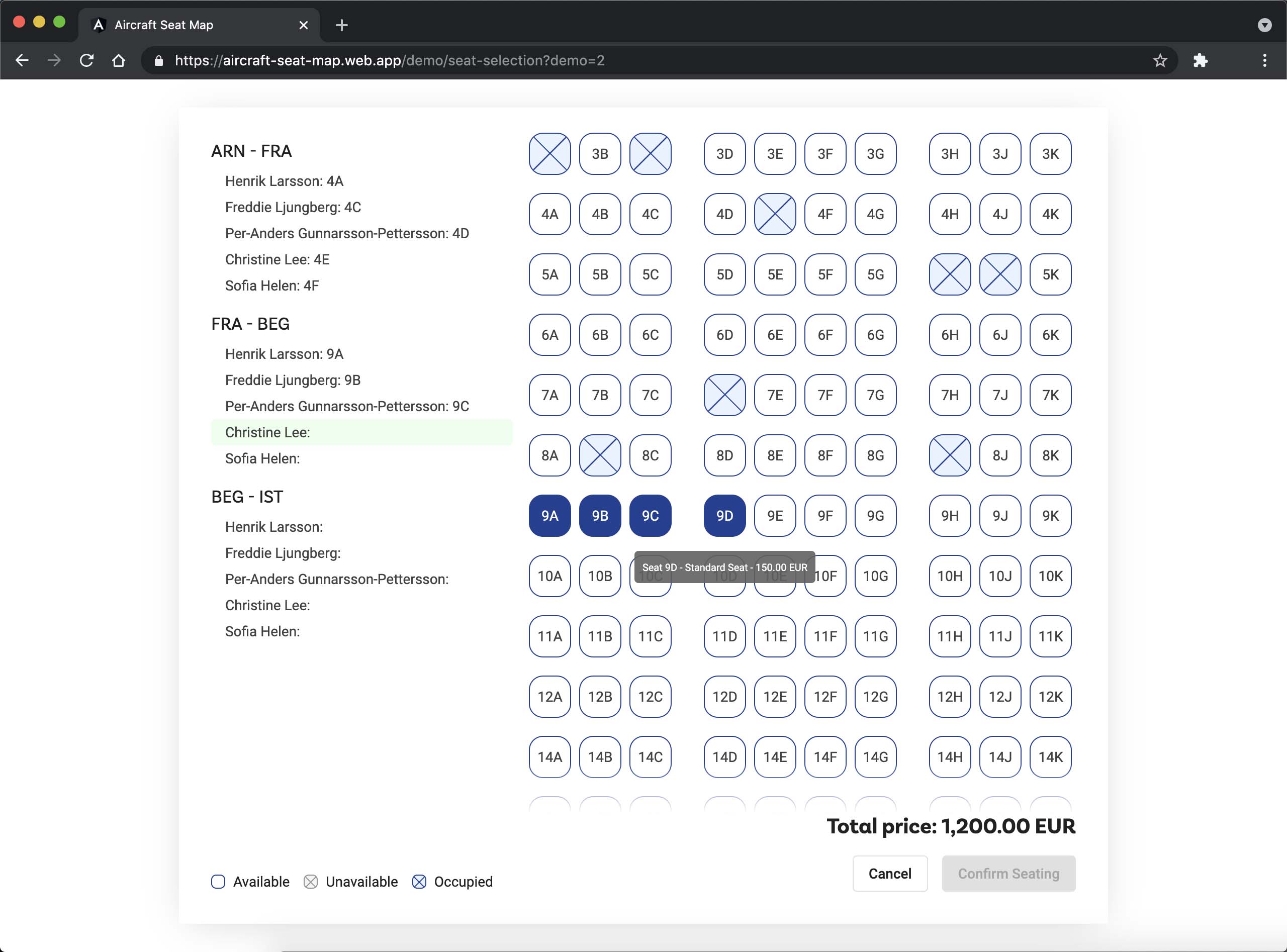This screenshot has width=1287, height=952.
Task: Click the lock icon in address bar
Action: [159, 60]
